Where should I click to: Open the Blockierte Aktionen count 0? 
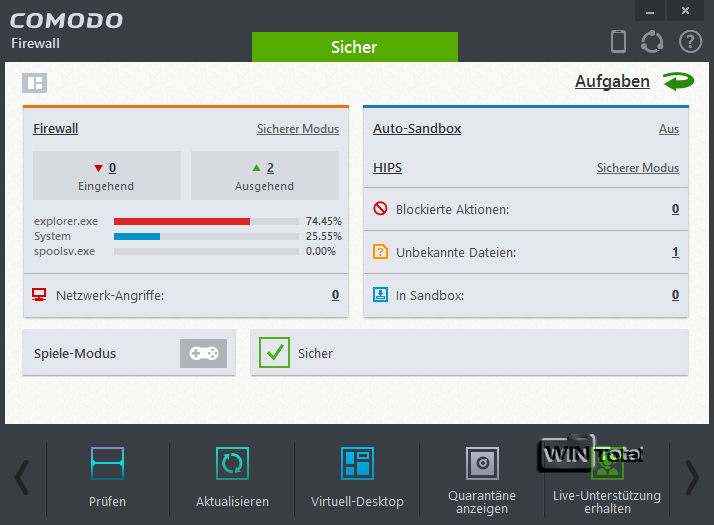(675, 209)
